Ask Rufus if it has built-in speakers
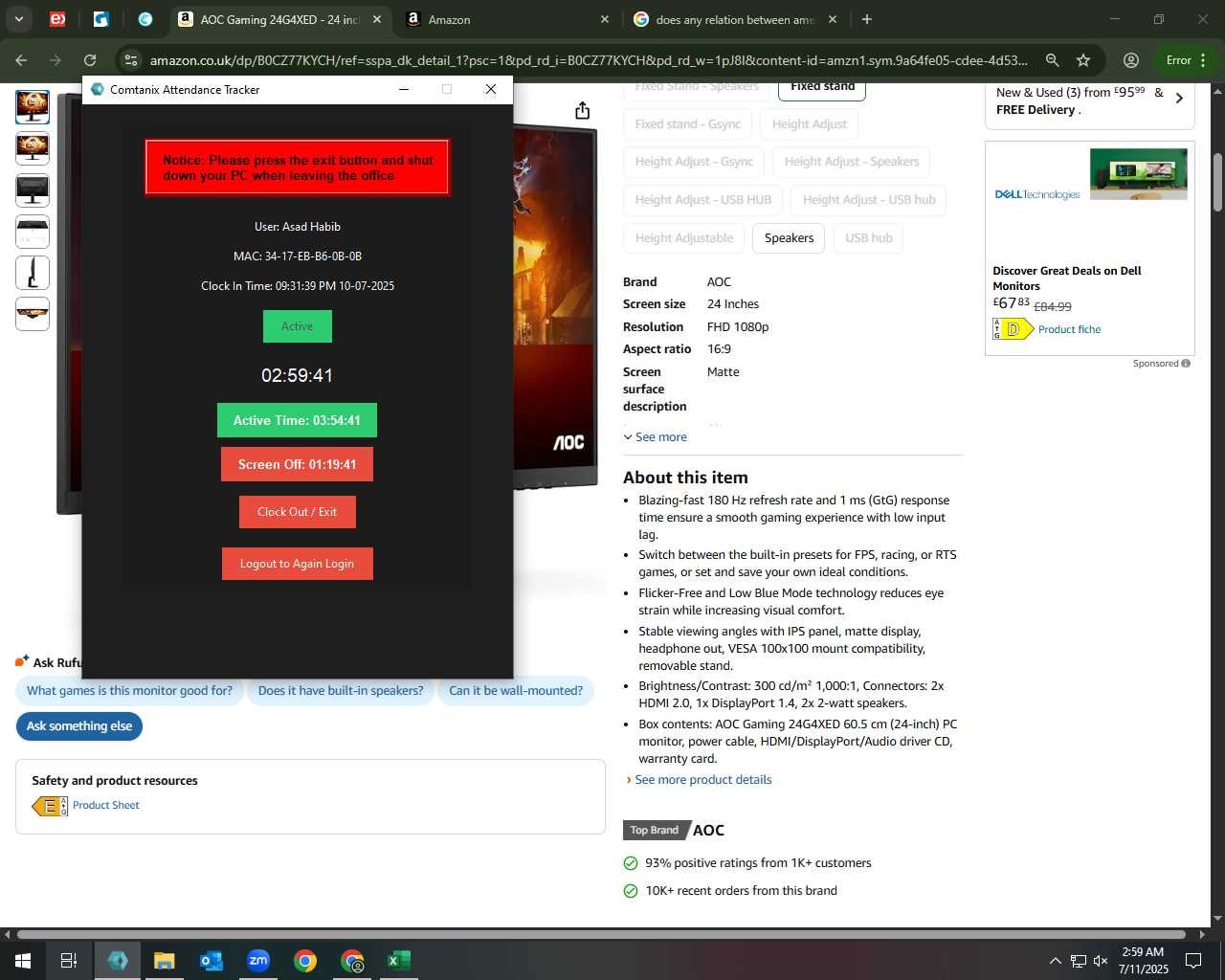Image resolution: width=1225 pixels, height=980 pixels. 341,691
